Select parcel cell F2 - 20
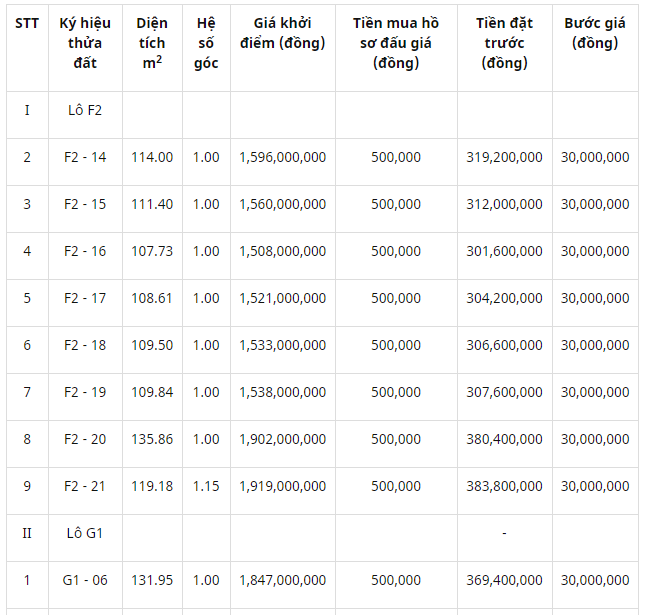The width and height of the screenshot is (651, 615). [x=85, y=439]
